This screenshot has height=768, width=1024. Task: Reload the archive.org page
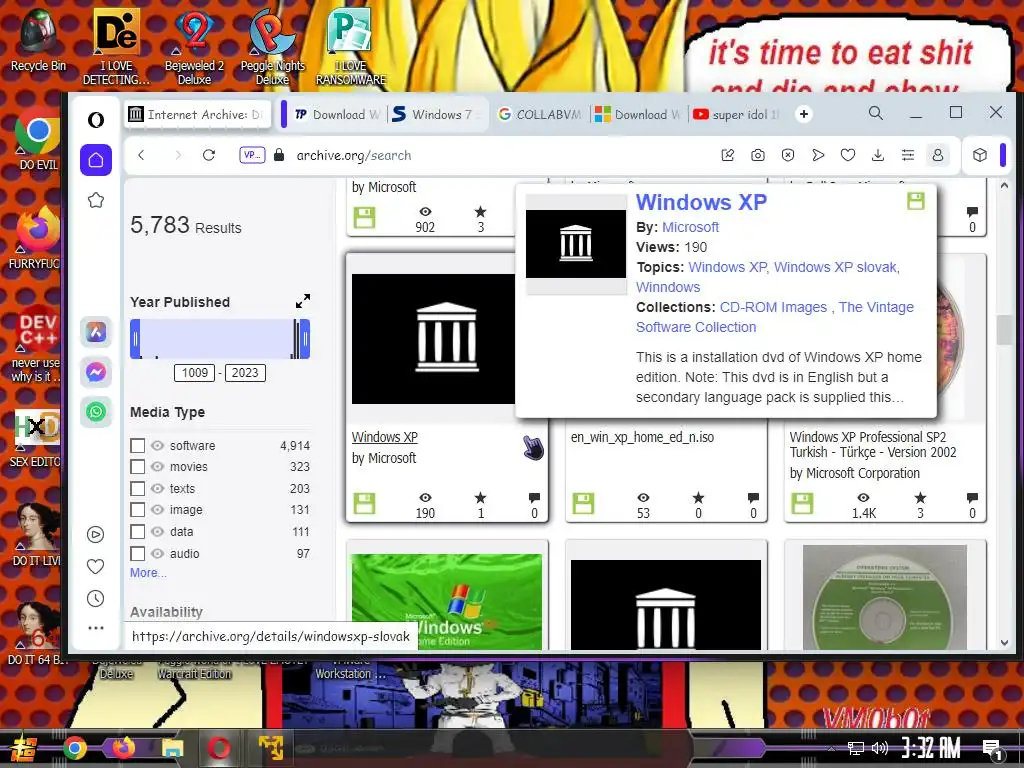point(209,155)
